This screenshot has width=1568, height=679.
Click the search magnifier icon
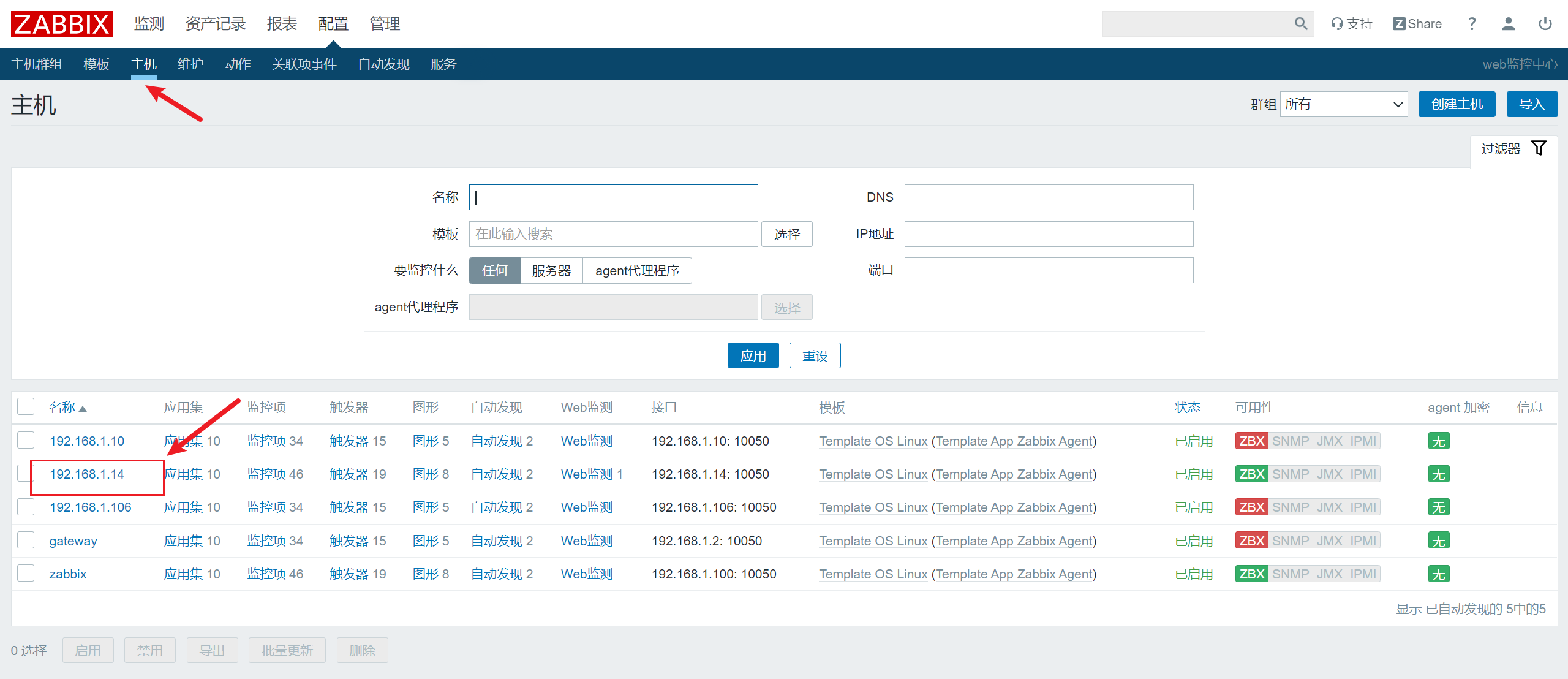[1301, 24]
